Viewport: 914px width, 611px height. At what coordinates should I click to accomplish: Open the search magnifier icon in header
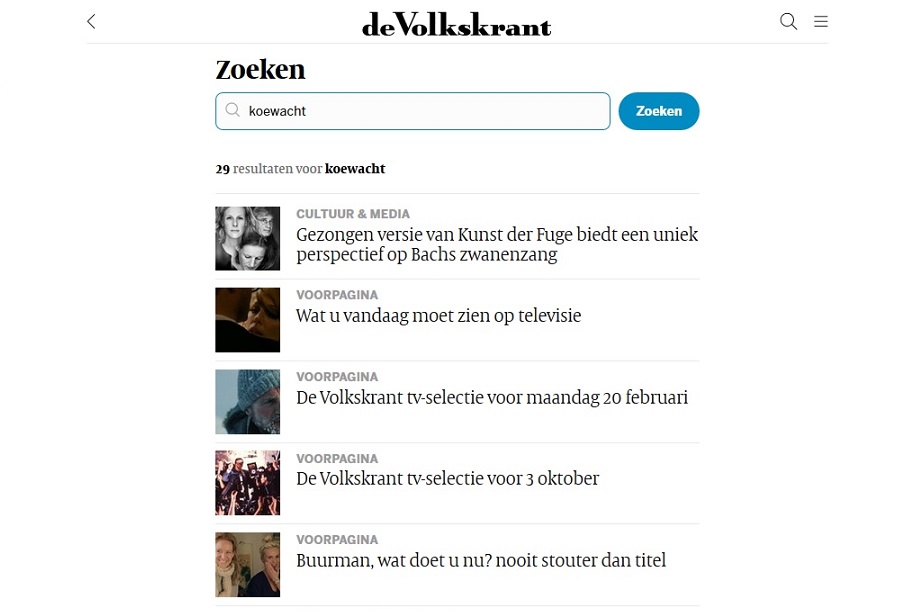click(788, 22)
